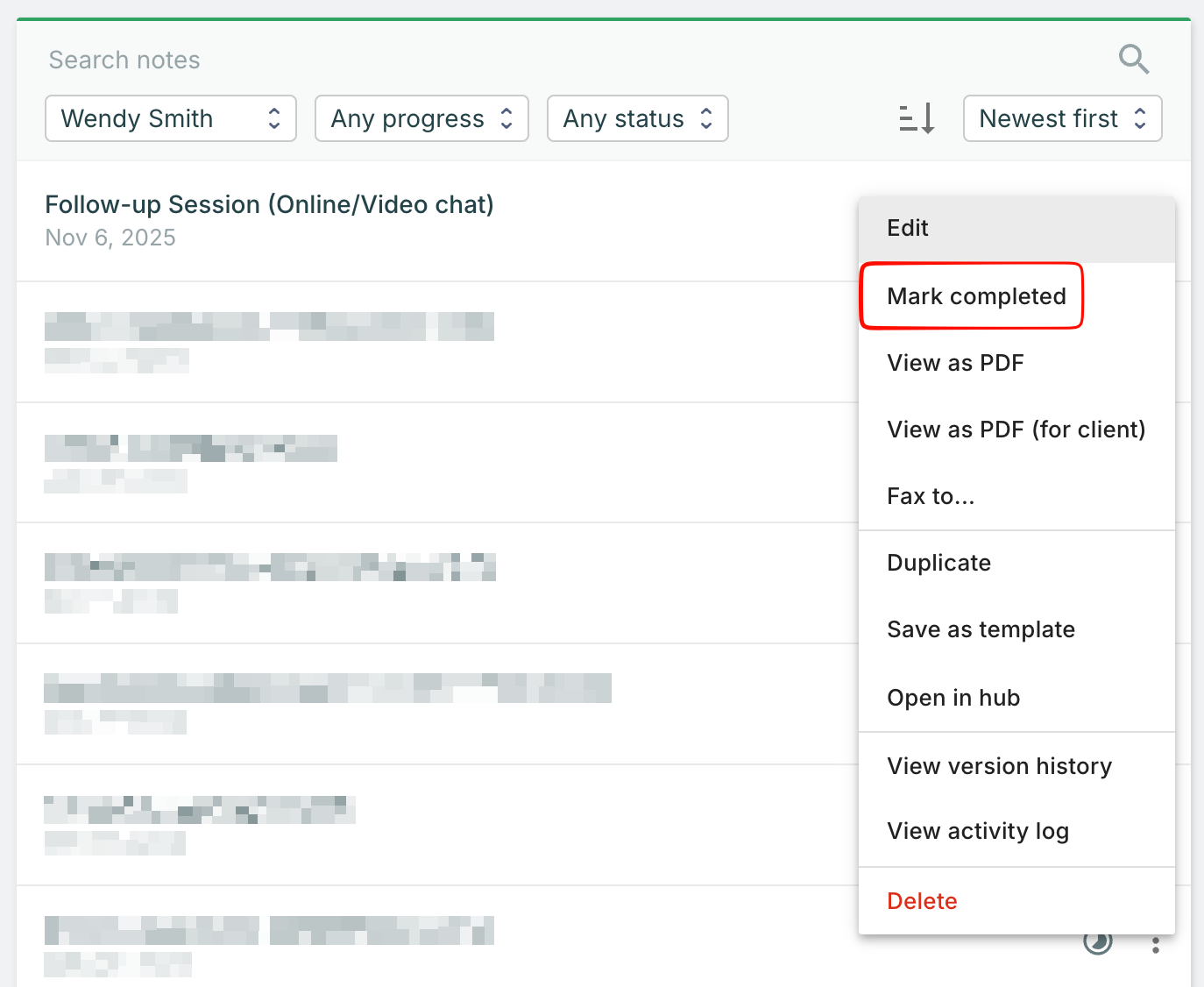
Task: Choose Edit from the context menu
Action: point(908,228)
